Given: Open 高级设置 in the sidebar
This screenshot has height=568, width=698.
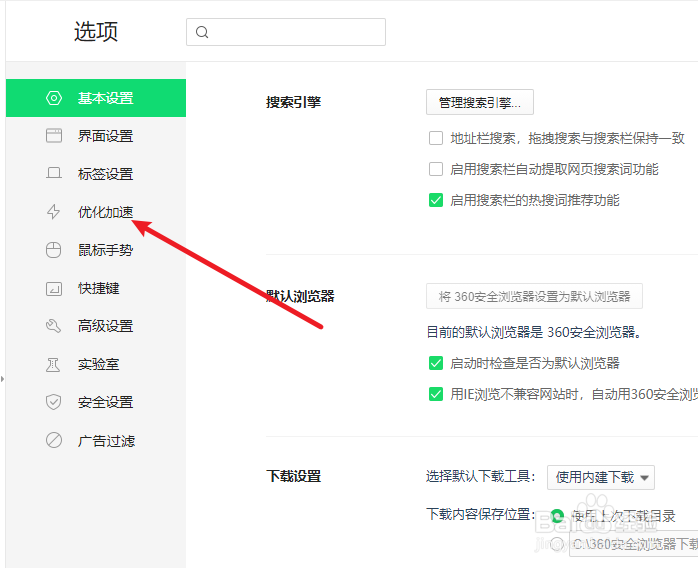Looking at the screenshot, I should [x=96, y=326].
